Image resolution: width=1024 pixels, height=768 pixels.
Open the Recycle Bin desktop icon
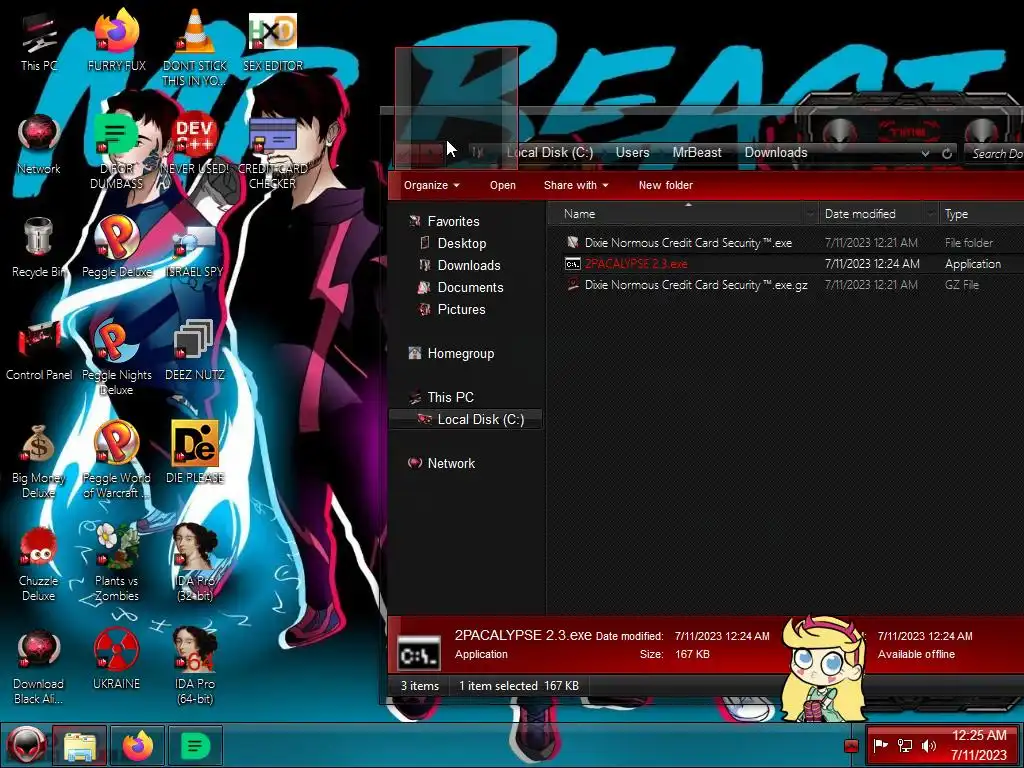tap(39, 248)
